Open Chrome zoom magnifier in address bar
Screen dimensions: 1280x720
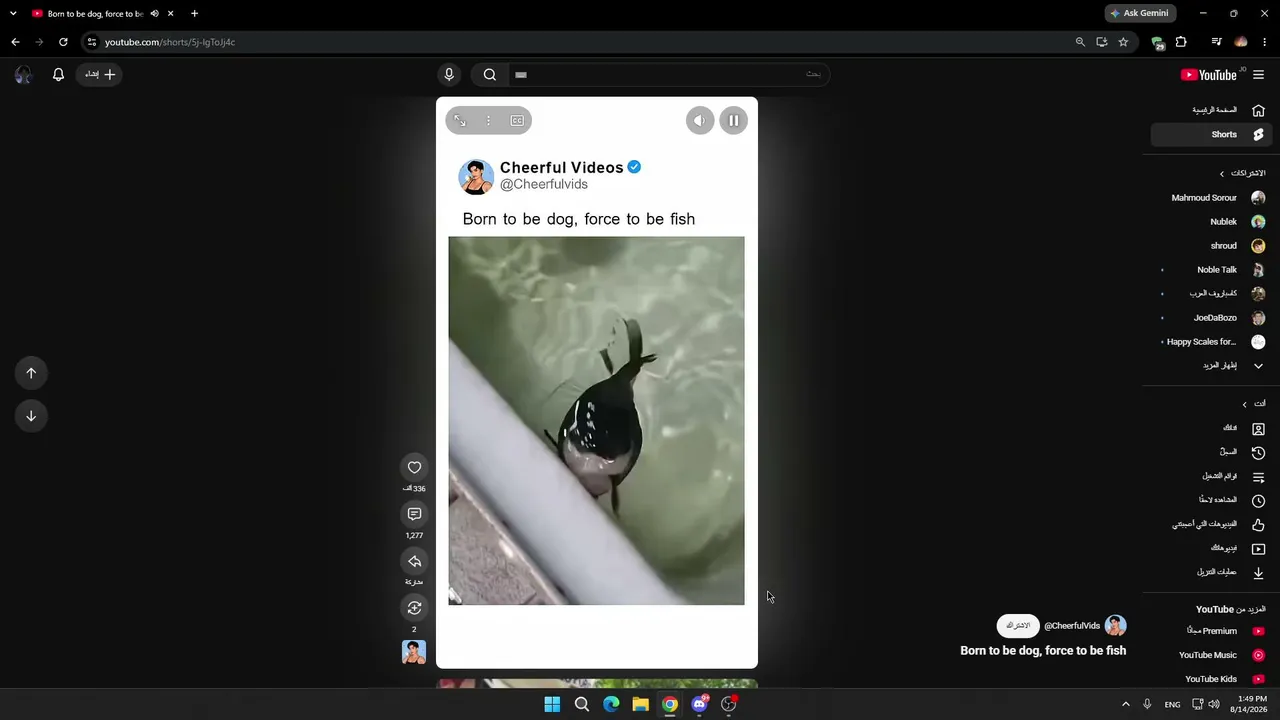[x=1080, y=42]
